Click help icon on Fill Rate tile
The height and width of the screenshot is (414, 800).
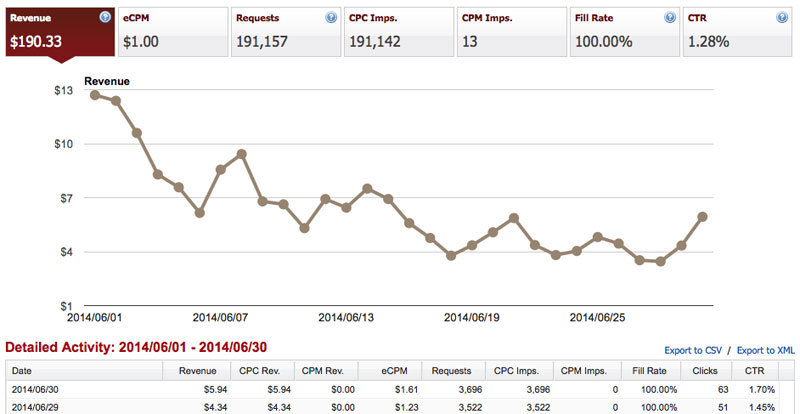(x=669, y=17)
